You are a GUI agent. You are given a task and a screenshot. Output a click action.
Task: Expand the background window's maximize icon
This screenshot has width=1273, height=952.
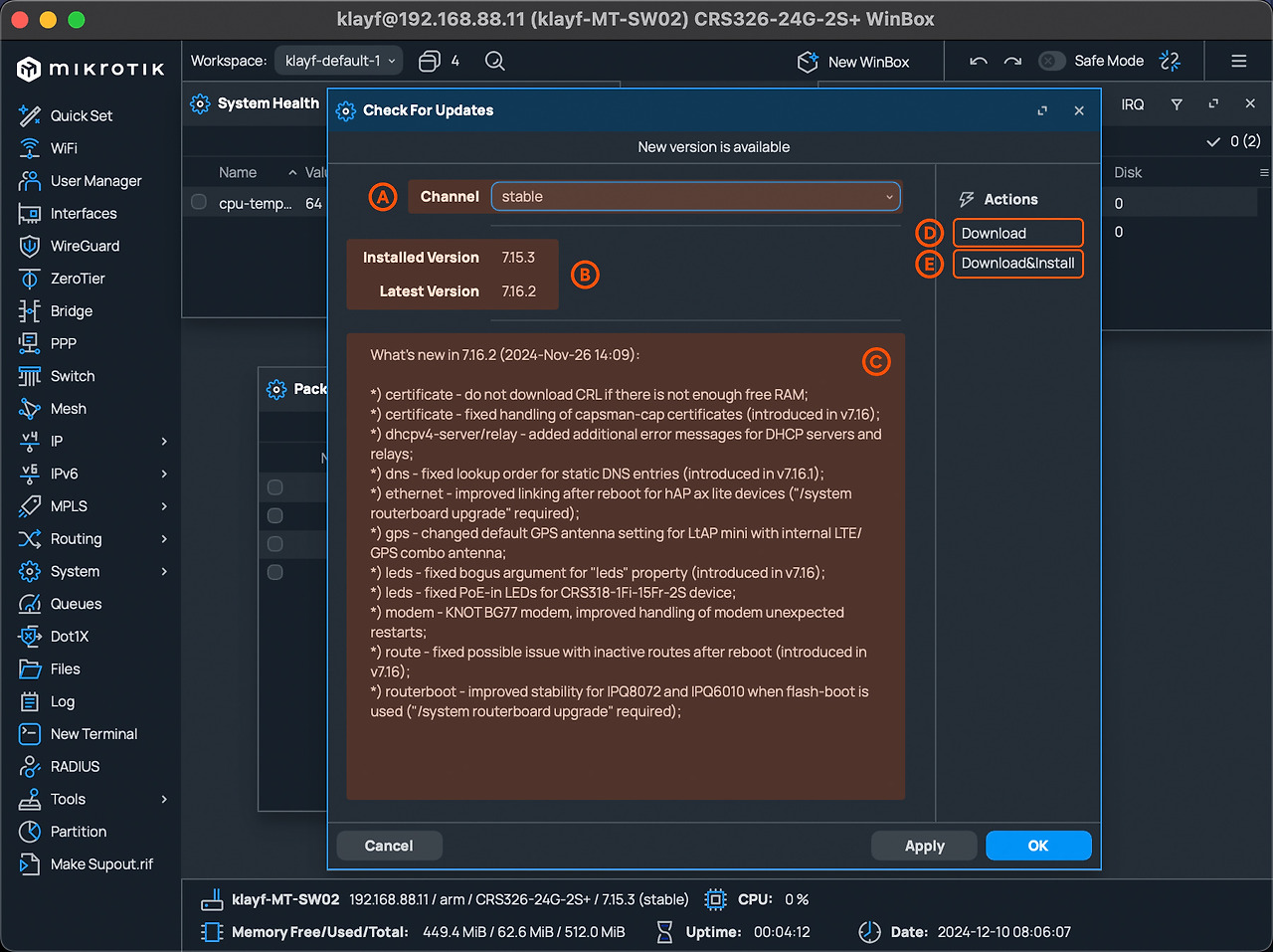[x=1213, y=103]
